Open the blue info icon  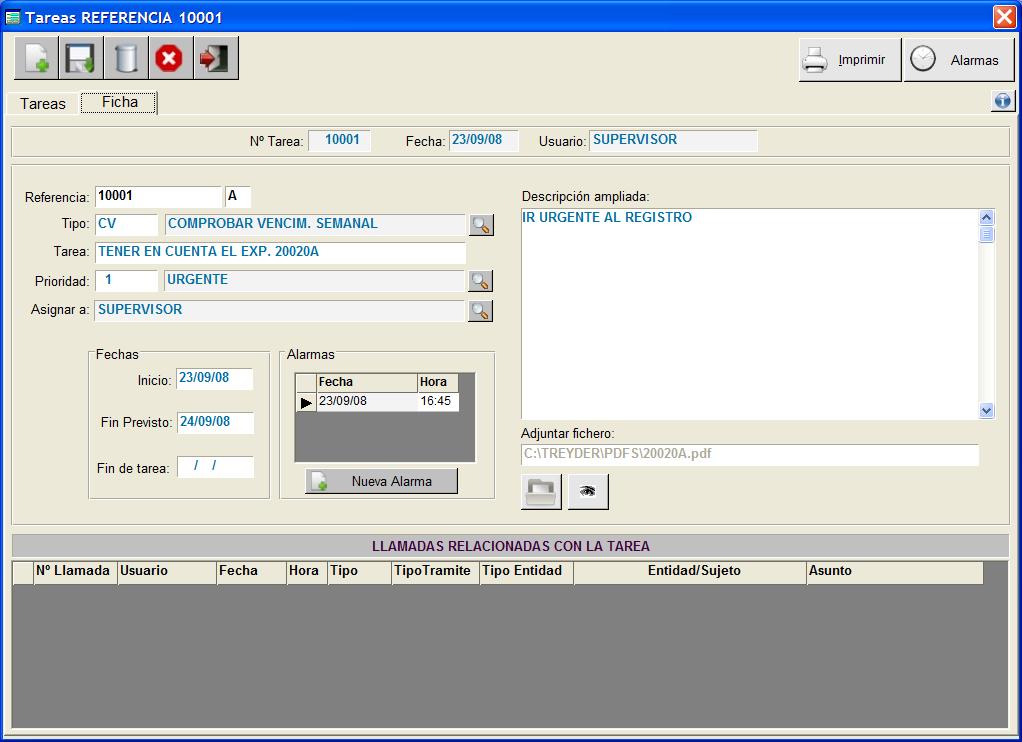(1002, 101)
